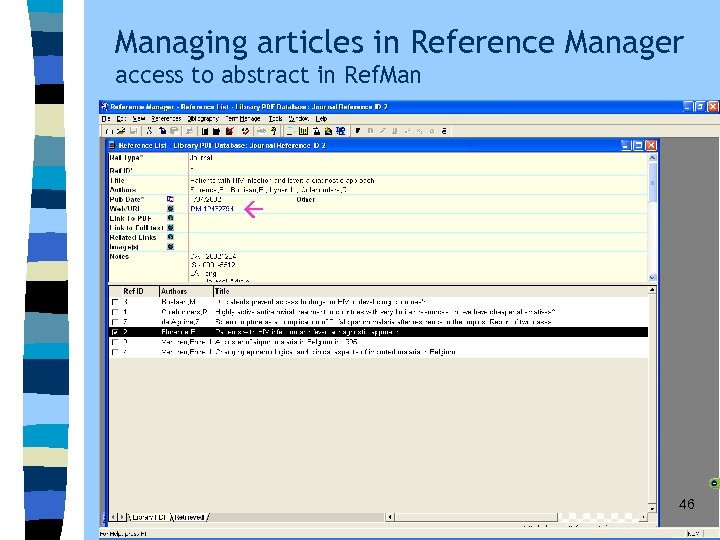Click the icon beside the Web/URL field
The width and height of the screenshot is (720, 540).
[170, 208]
